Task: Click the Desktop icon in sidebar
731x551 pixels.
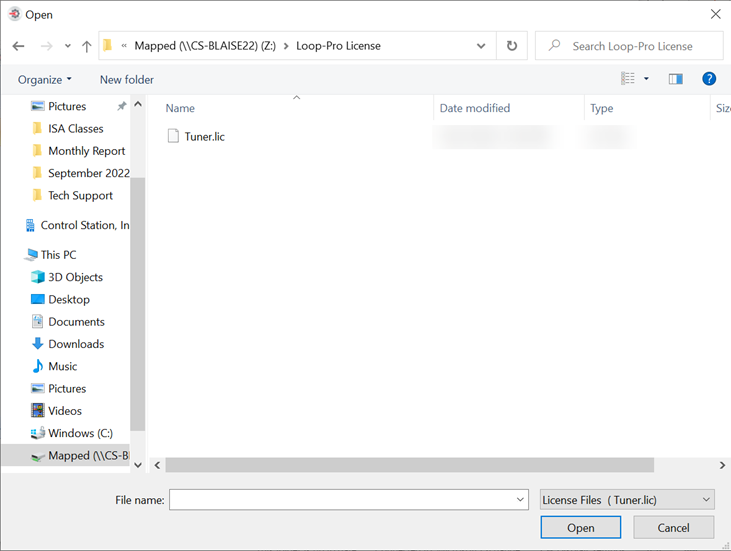Action: (x=37, y=299)
